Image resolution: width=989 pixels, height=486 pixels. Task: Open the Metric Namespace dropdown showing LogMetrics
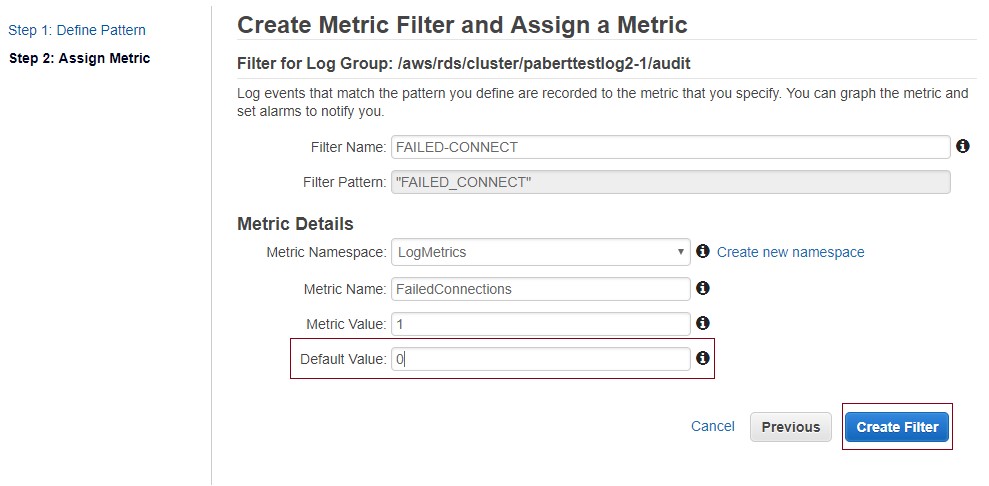point(541,252)
